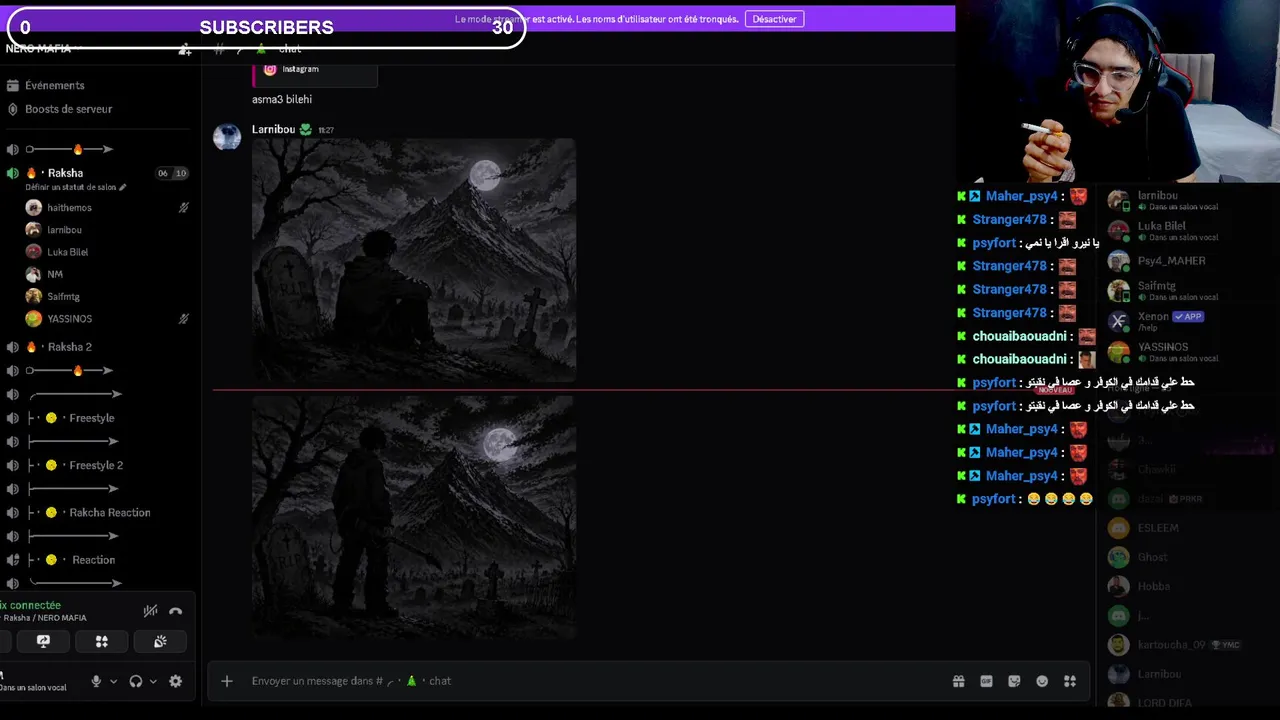Share your screen
The width and height of the screenshot is (1280, 720).
tap(43, 641)
